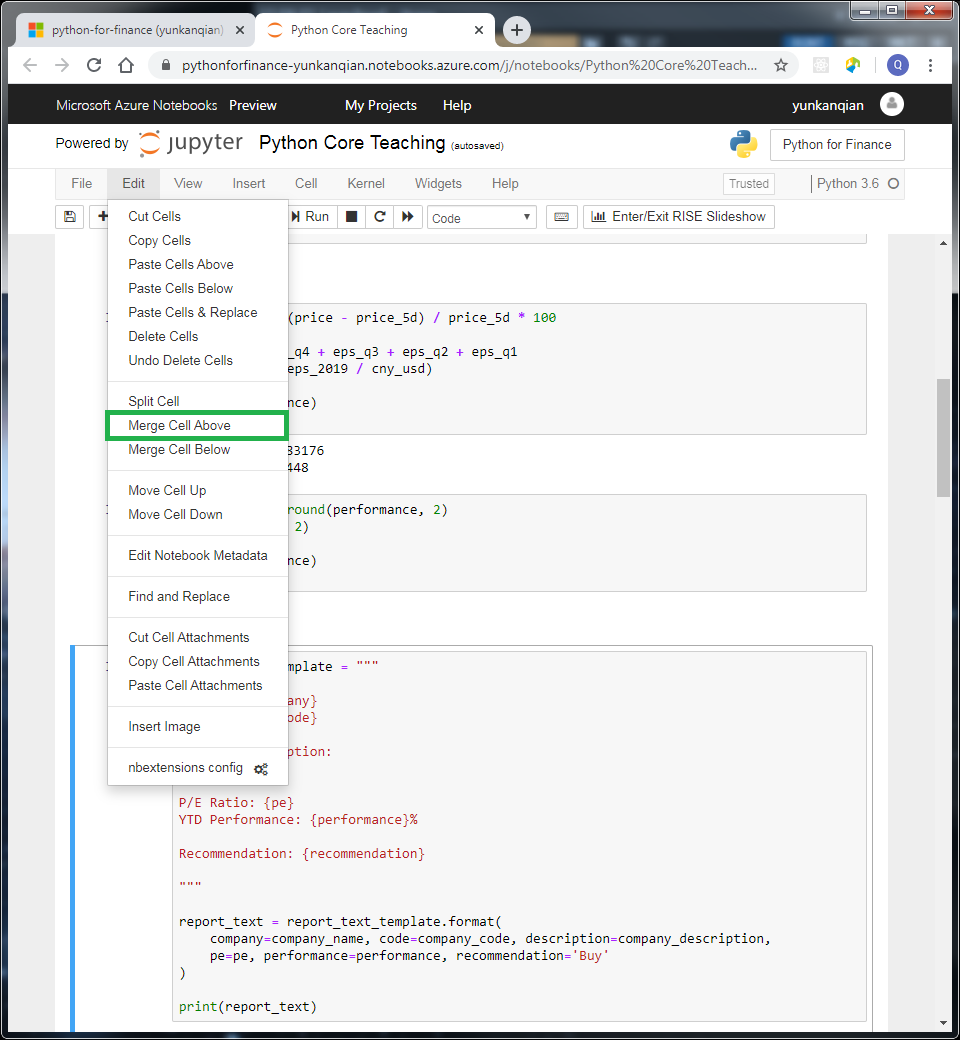The width and height of the screenshot is (960, 1040).
Task: Save the notebook using the floppy disk icon
Action: 69,217
